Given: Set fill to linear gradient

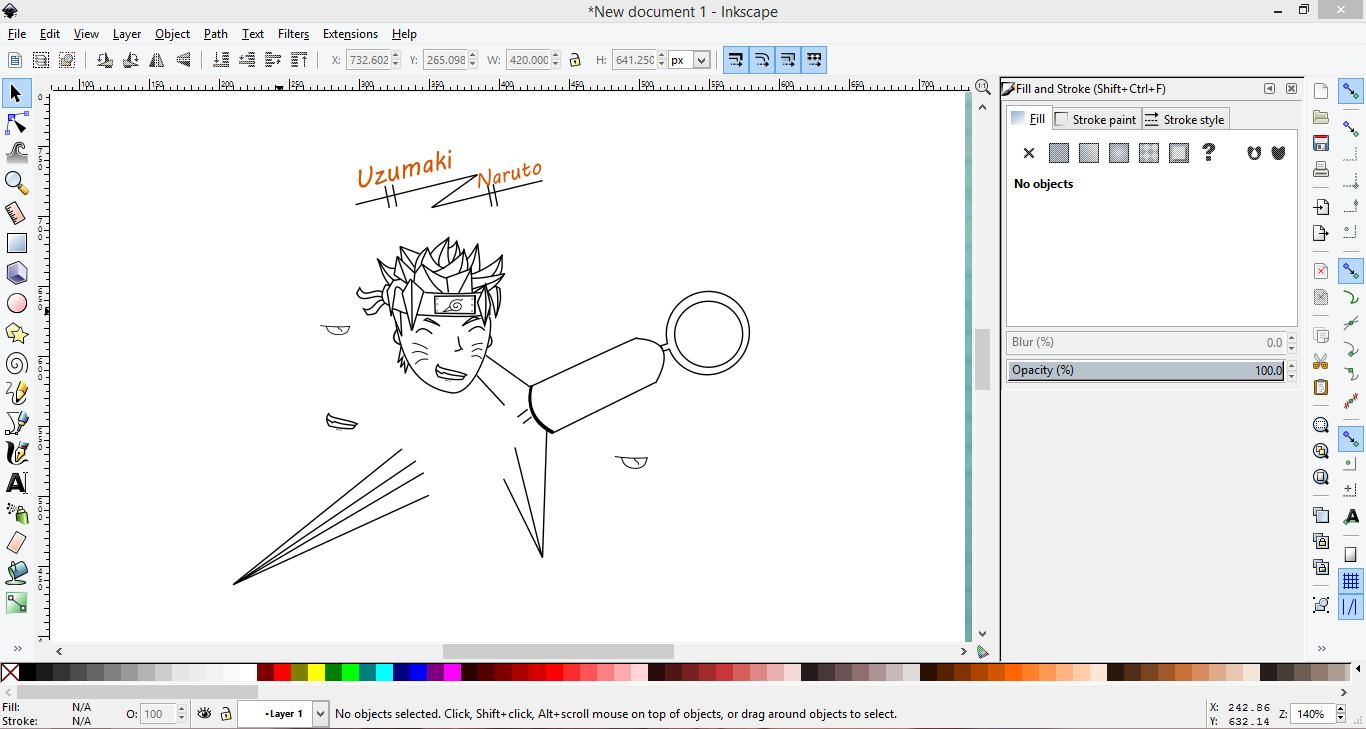Looking at the screenshot, I should click(x=1089, y=153).
